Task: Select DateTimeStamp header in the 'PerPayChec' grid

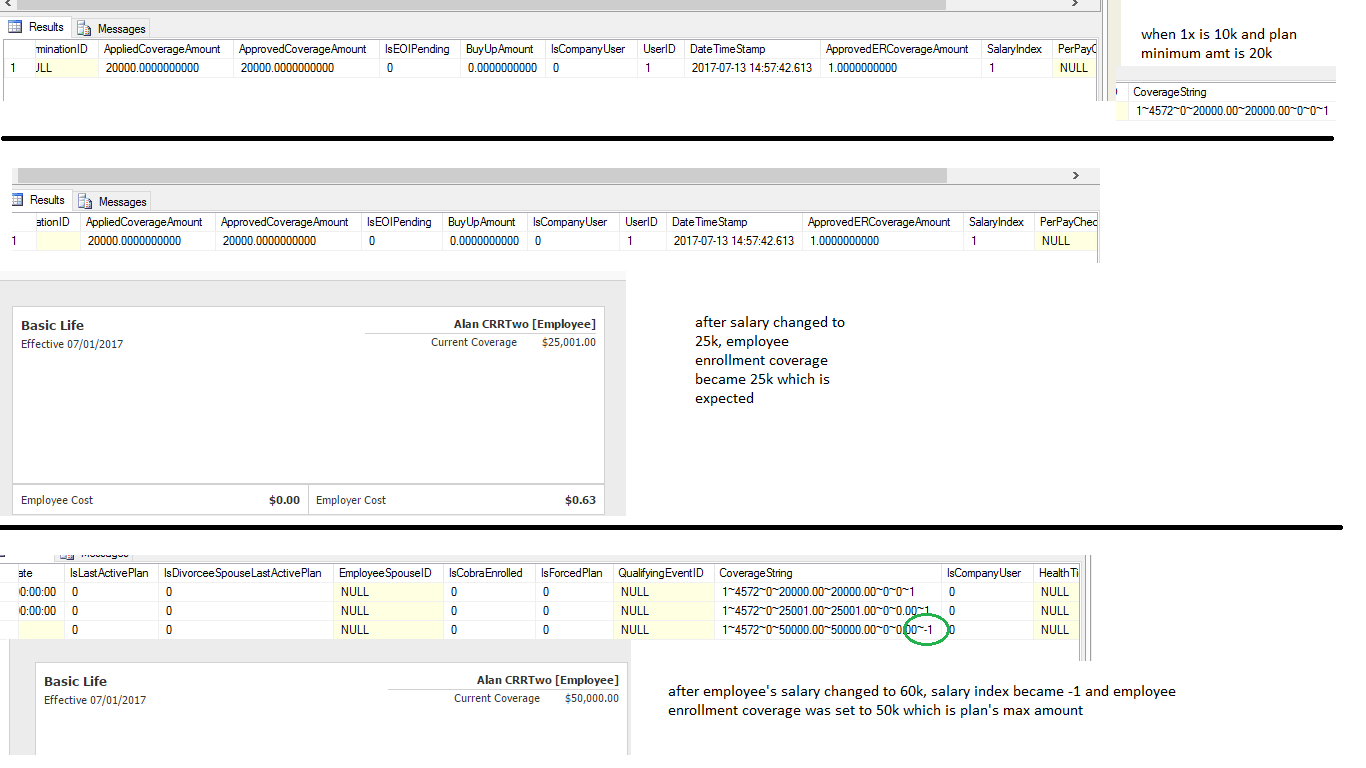Action: [x=733, y=222]
